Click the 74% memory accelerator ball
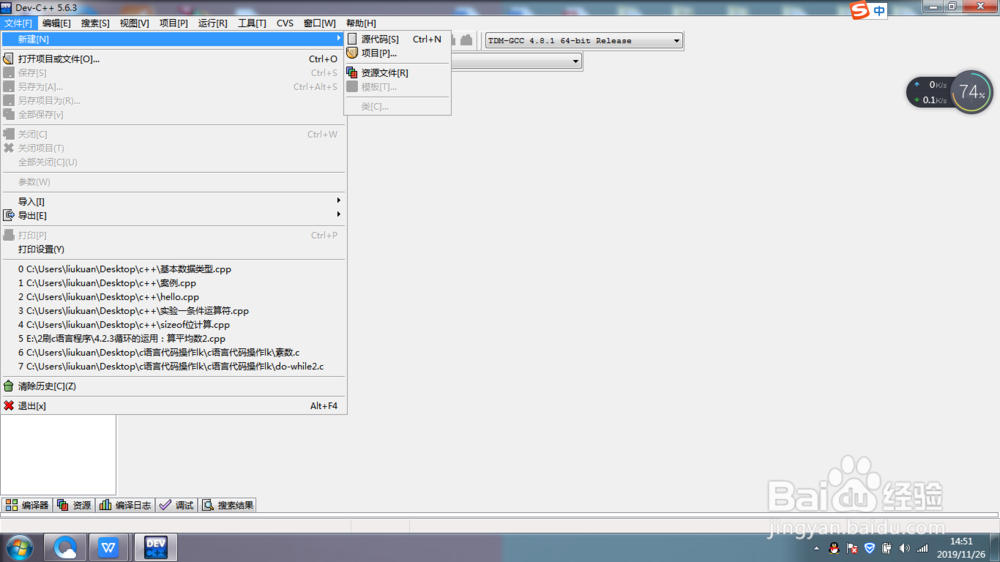Viewport: 1000px width, 562px height. [971, 92]
